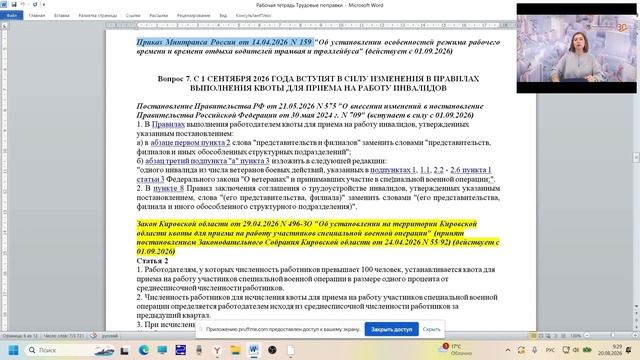Switch to the Ссылки ribbon tab

(133, 16)
